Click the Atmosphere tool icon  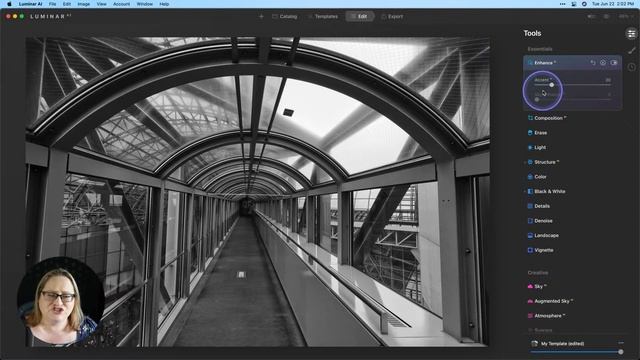point(530,316)
